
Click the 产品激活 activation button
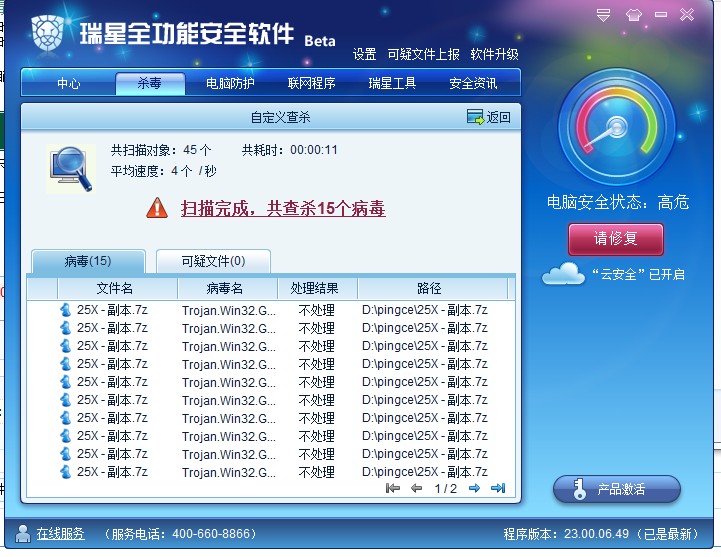pyautogui.click(x=617, y=489)
